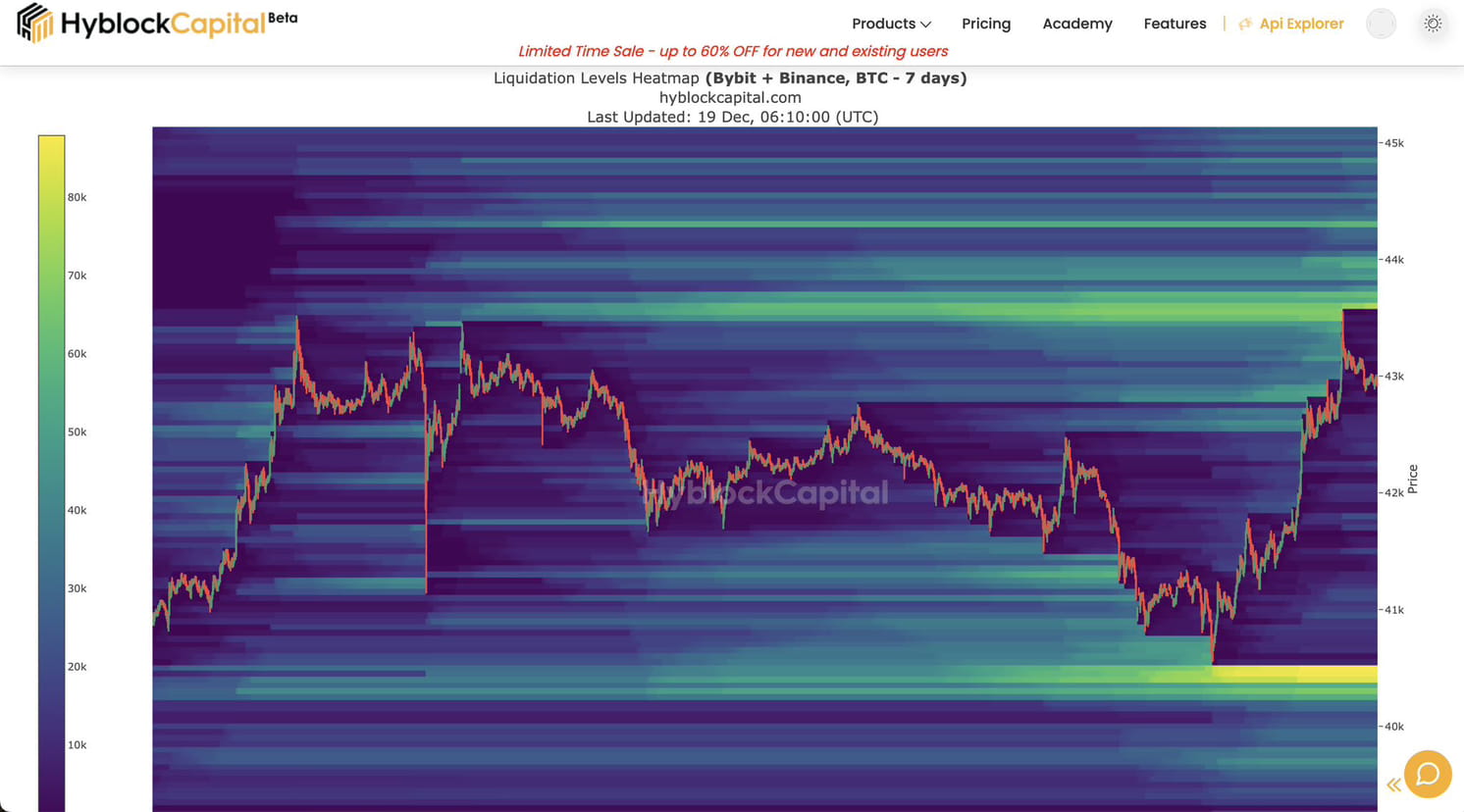Click the Api Explorer plug icon
Image resolution: width=1464 pixels, height=812 pixels.
1245,24
